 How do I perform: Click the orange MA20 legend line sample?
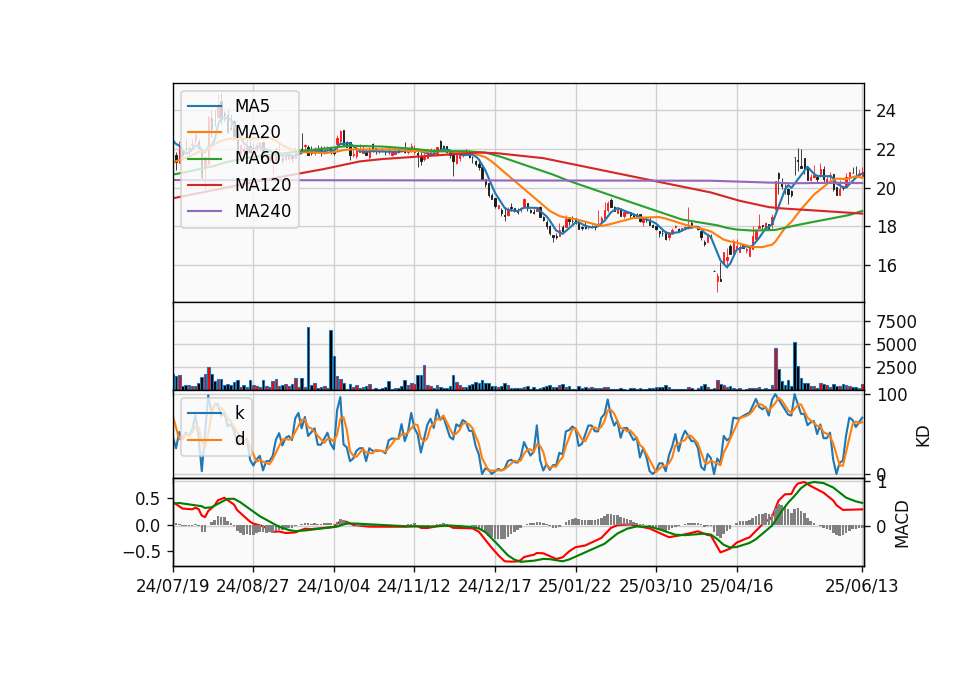coord(204,132)
